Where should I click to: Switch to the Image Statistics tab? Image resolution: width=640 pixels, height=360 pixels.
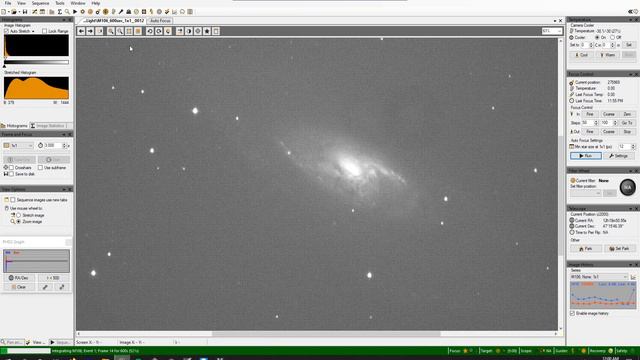pos(49,126)
